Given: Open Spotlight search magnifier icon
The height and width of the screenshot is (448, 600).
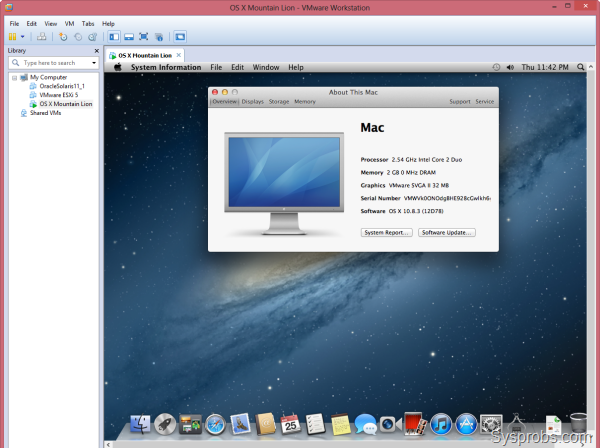Looking at the screenshot, I should point(580,67).
